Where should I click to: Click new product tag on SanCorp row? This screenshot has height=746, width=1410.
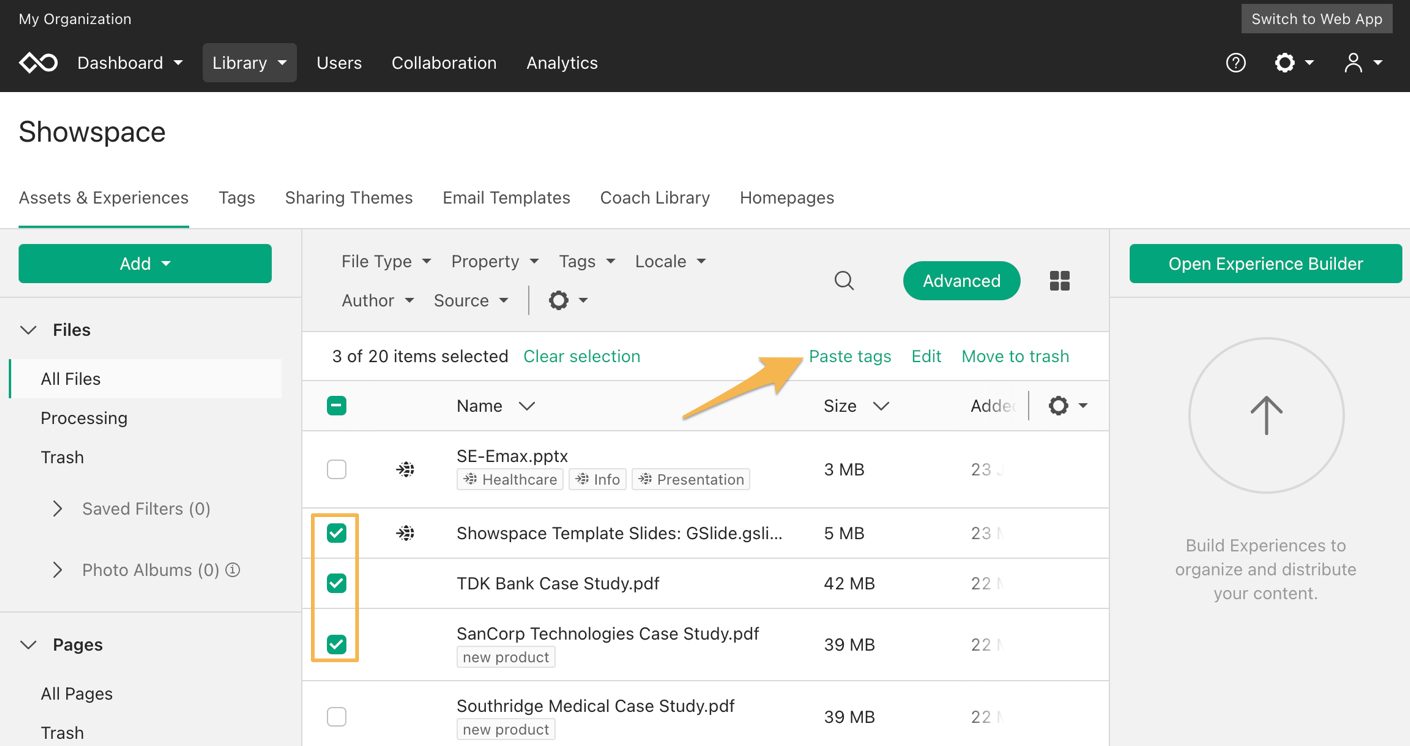point(506,657)
